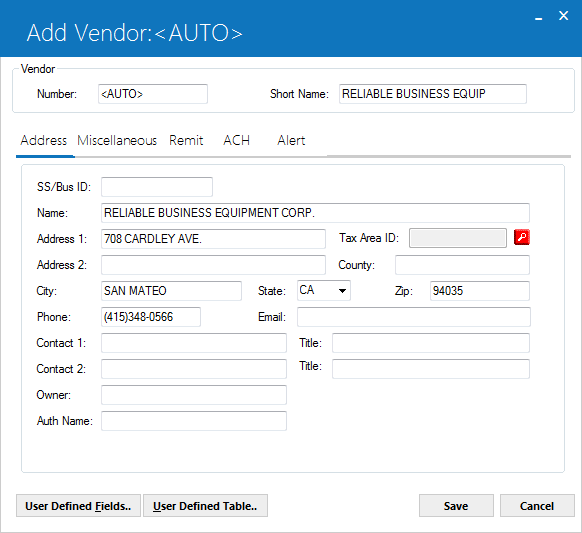Close the Add Vendor dialog
The width and height of the screenshot is (582, 533).
click(563, 16)
